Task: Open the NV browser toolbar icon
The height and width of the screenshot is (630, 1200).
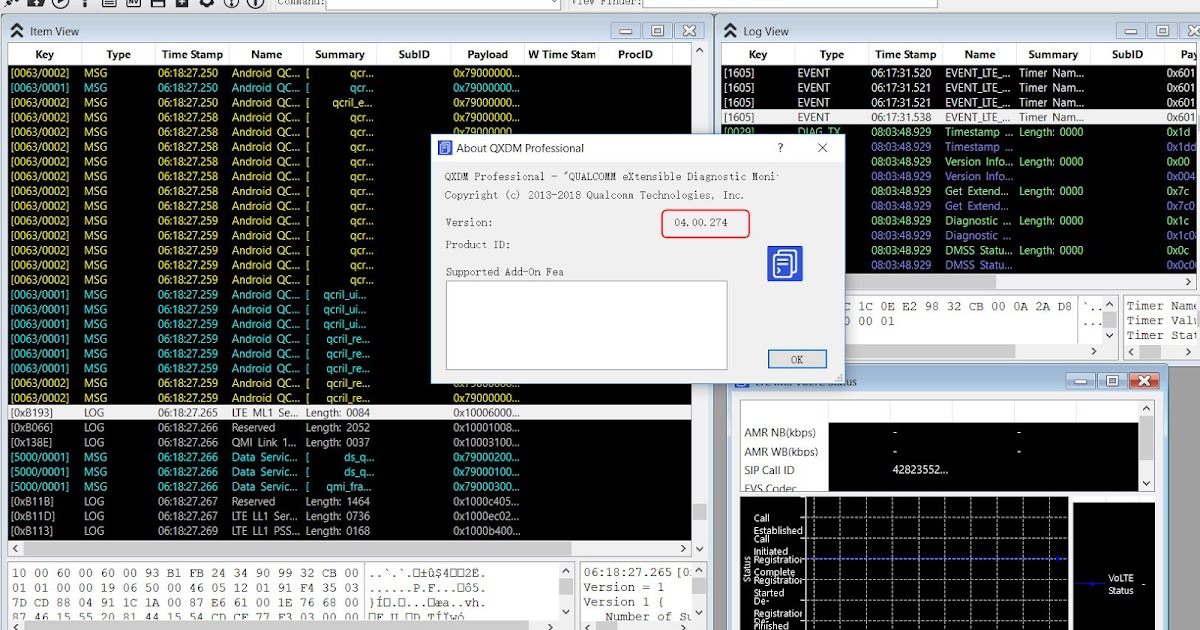Action: click(x=133, y=4)
